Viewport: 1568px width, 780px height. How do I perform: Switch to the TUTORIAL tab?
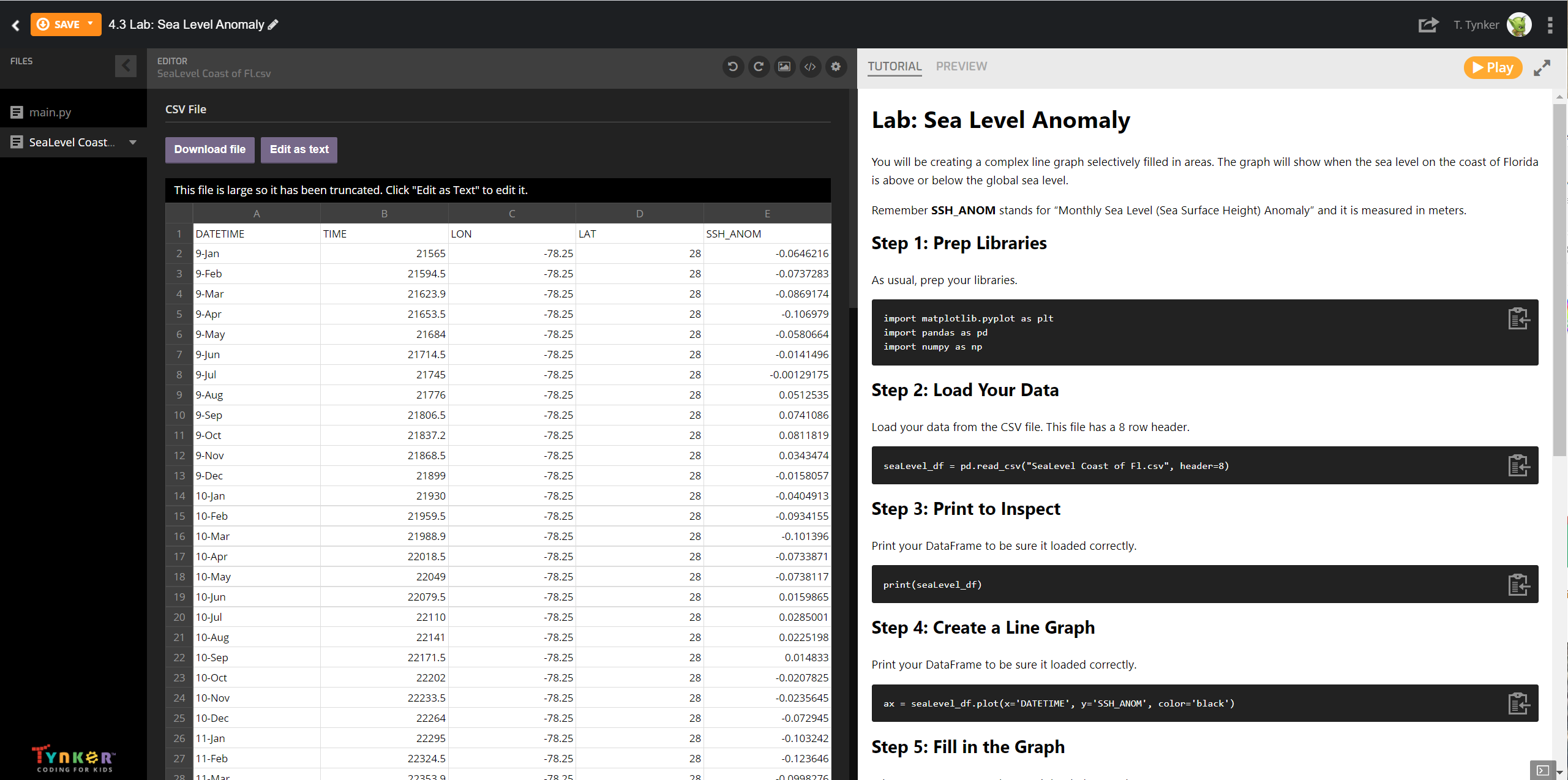click(x=894, y=66)
